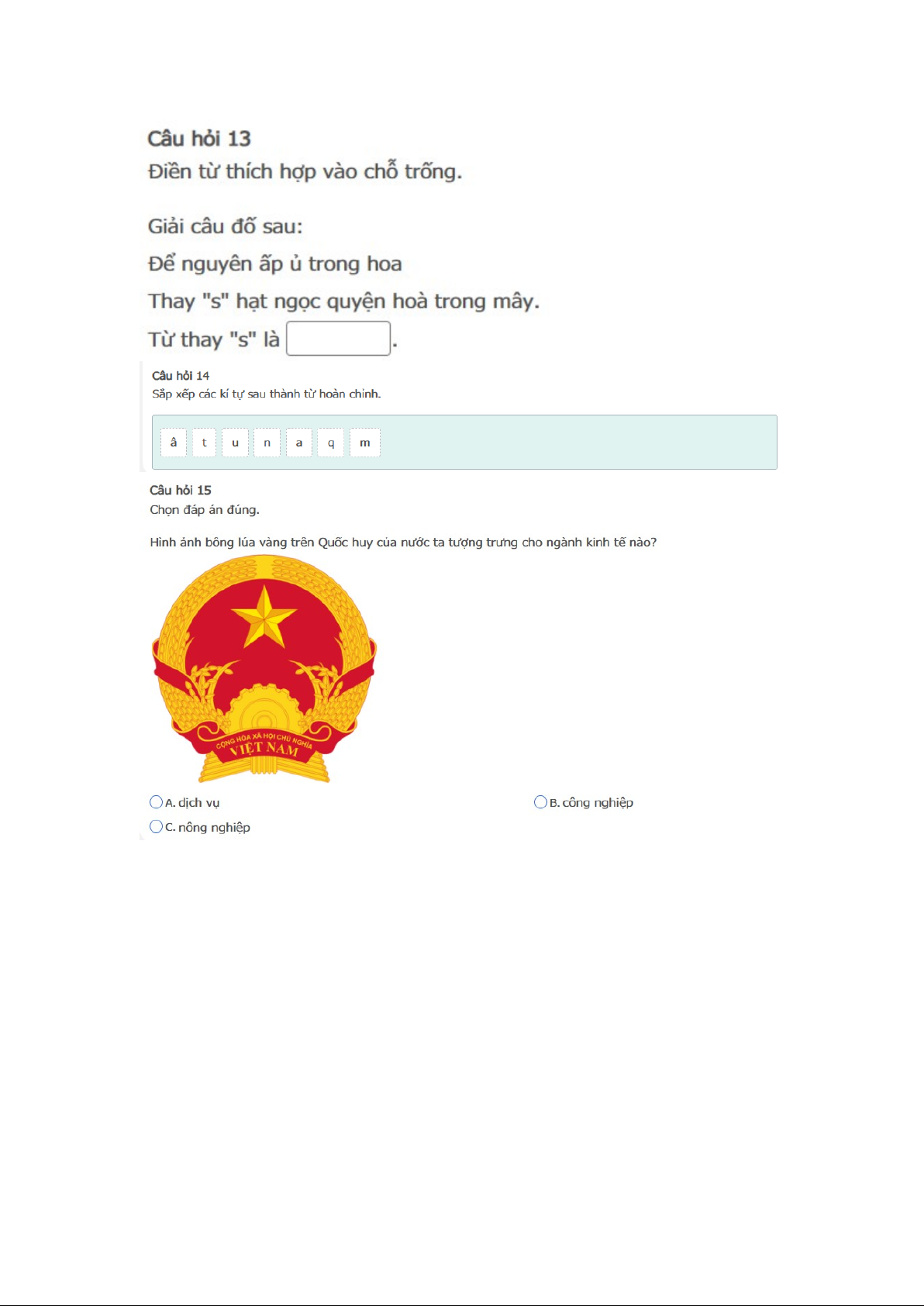The image size is (924, 1306).
Task: Select radio option B. công nghiệp
Action: [540, 802]
